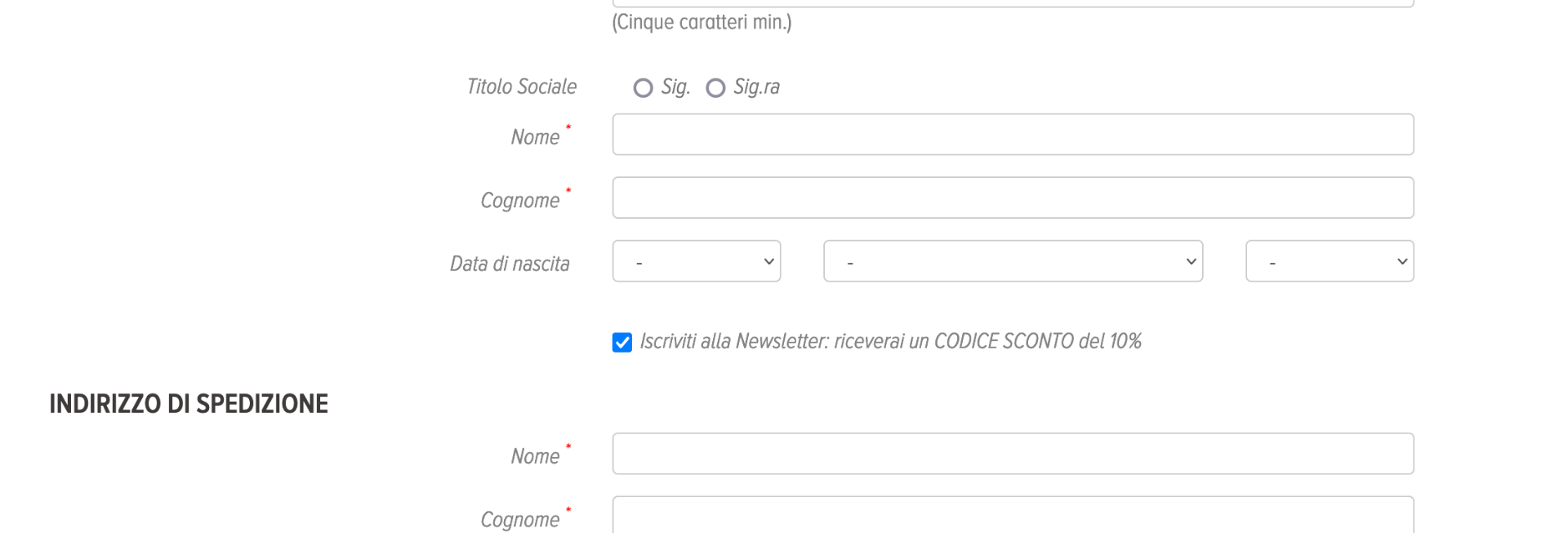The width and height of the screenshot is (1568, 533).
Task: Open the birth year dropdown
Action: 1329,261
